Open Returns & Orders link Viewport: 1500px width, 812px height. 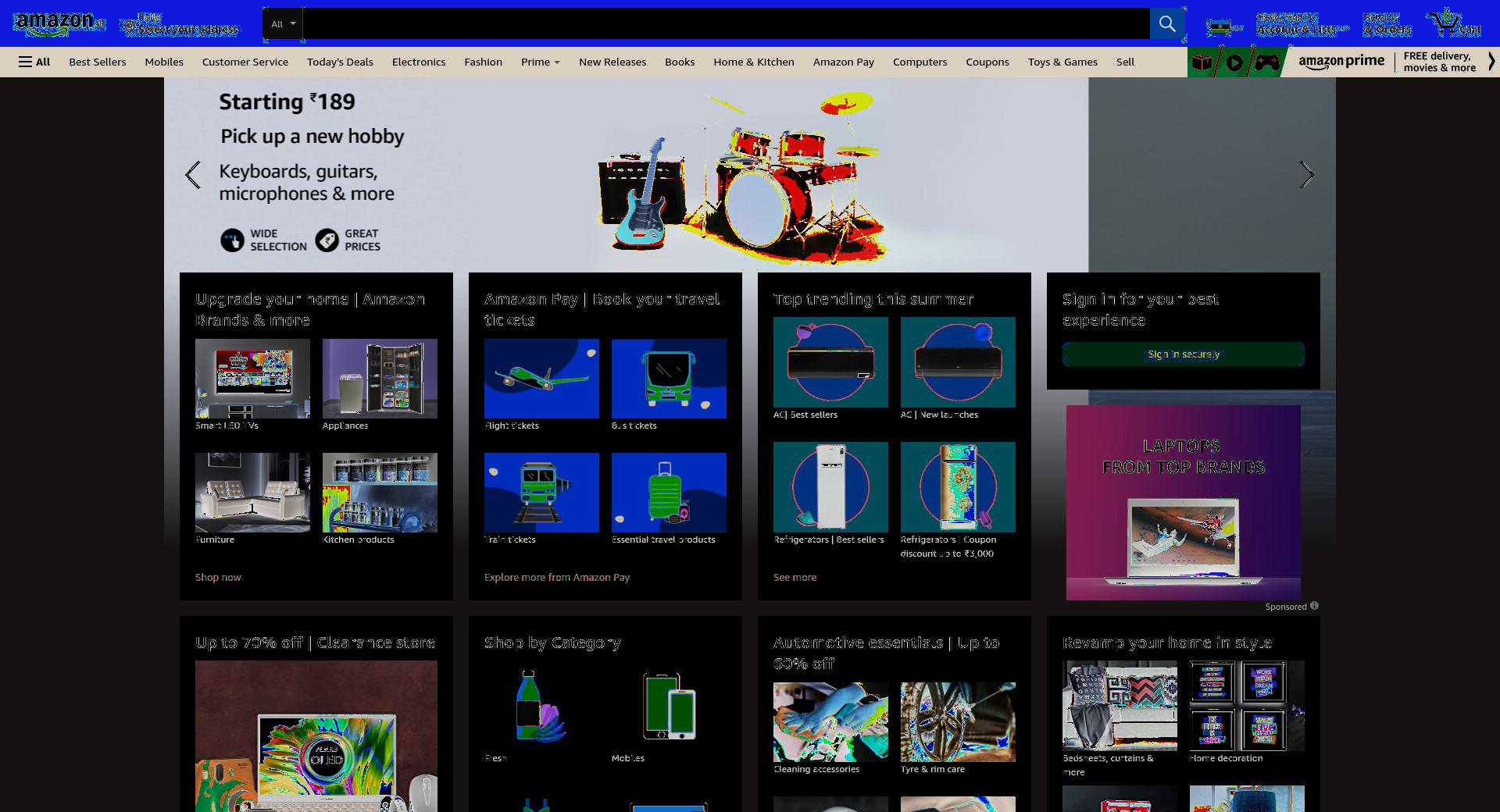coord(1387,23)
